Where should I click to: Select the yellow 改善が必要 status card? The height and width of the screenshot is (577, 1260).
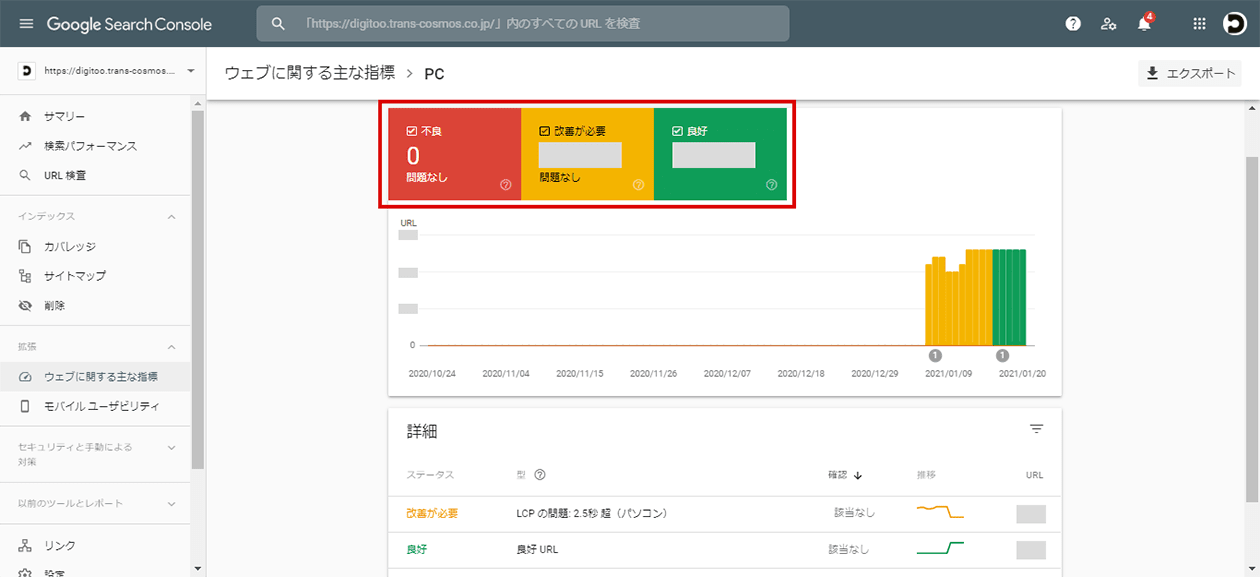coord(587,154)
